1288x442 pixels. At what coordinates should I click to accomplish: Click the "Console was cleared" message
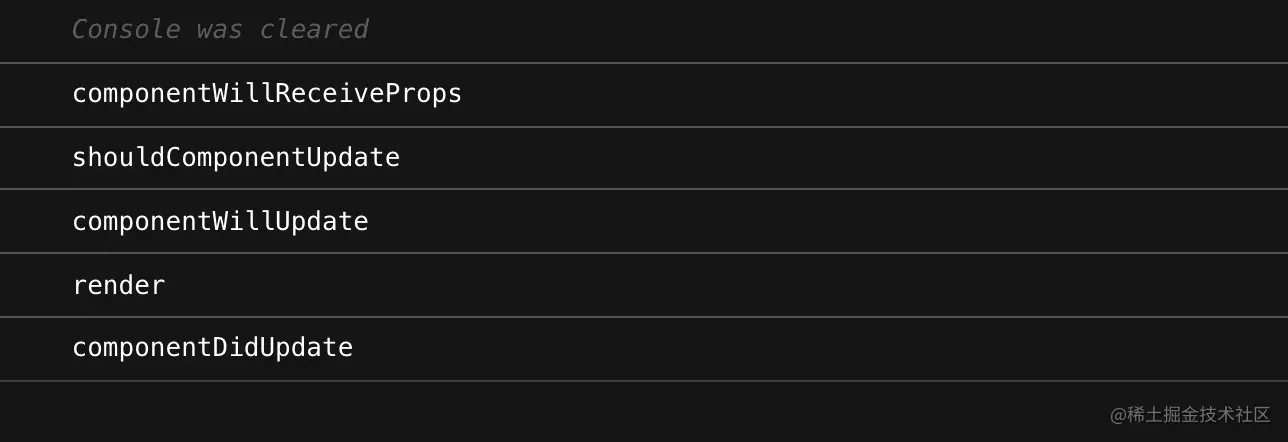[x=220, y=30]
